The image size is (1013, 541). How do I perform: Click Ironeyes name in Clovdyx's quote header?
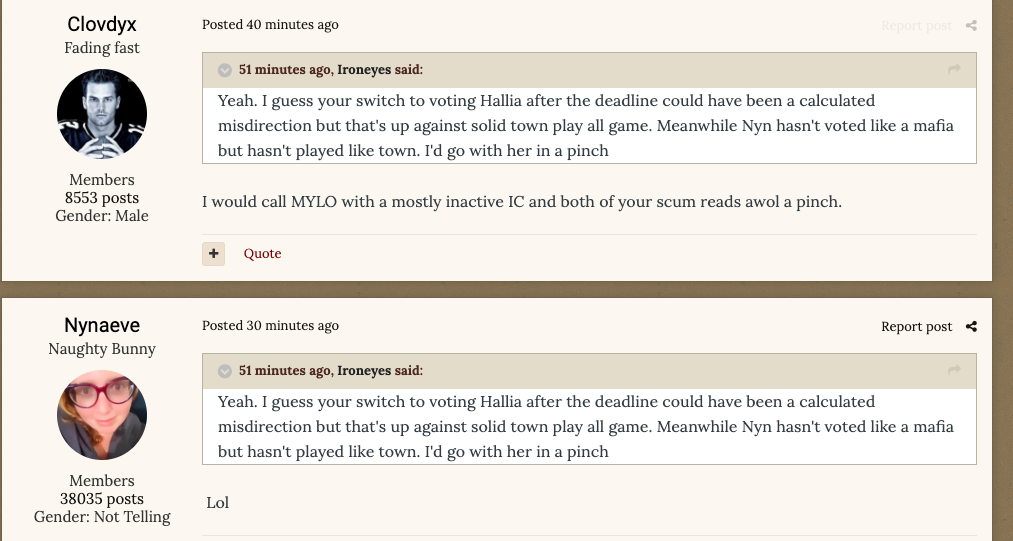point(364,70)
